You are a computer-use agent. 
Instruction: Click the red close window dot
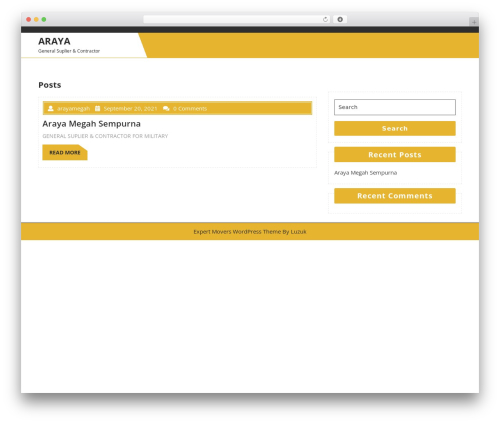[29, 19]
